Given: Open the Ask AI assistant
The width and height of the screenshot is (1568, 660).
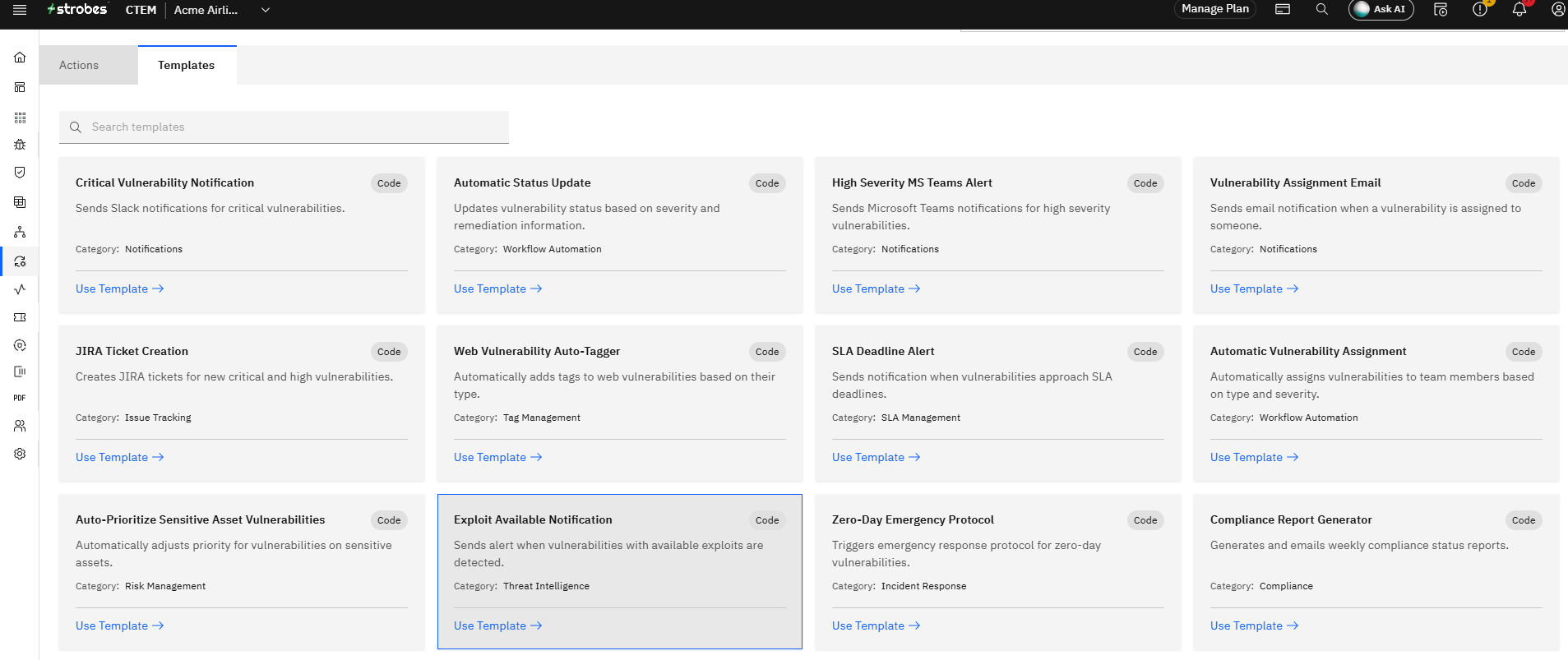Looking at the screenshot, I should pyautogui.click(x=1381, y=9).
